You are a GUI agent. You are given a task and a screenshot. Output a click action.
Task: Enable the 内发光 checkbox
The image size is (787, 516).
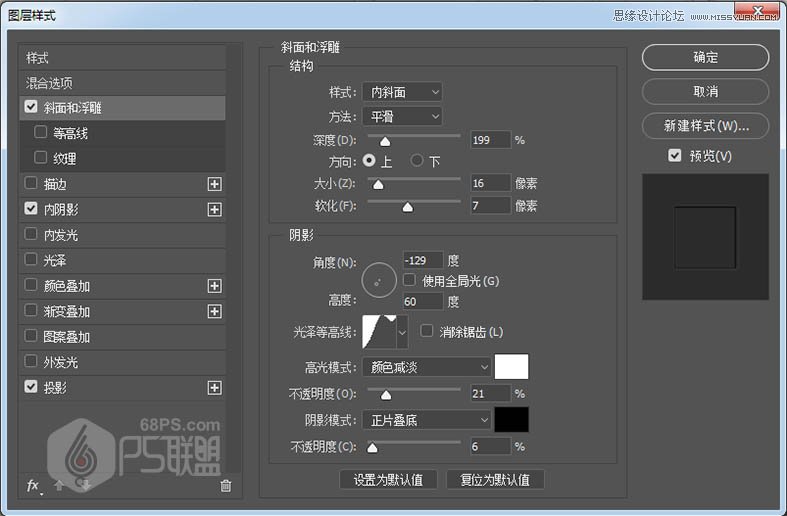(x=31, y=234)
